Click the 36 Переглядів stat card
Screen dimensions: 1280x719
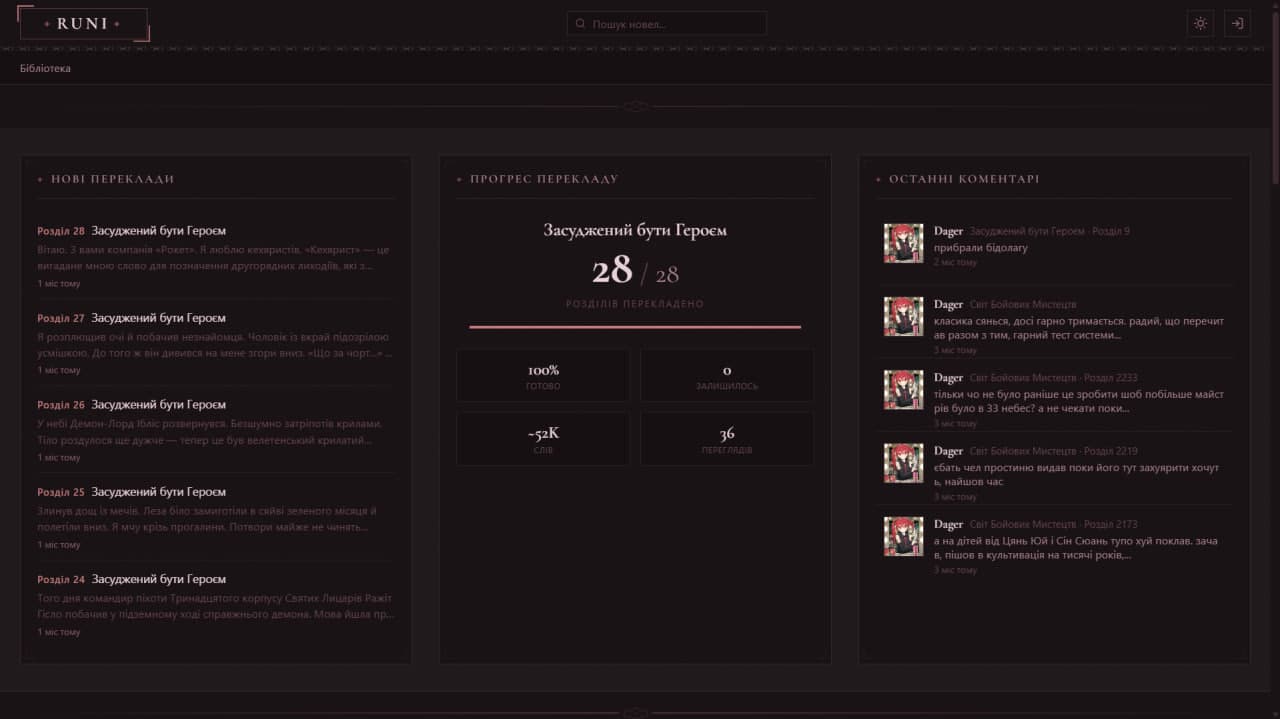pyautogui.click(x=727, y=439)
